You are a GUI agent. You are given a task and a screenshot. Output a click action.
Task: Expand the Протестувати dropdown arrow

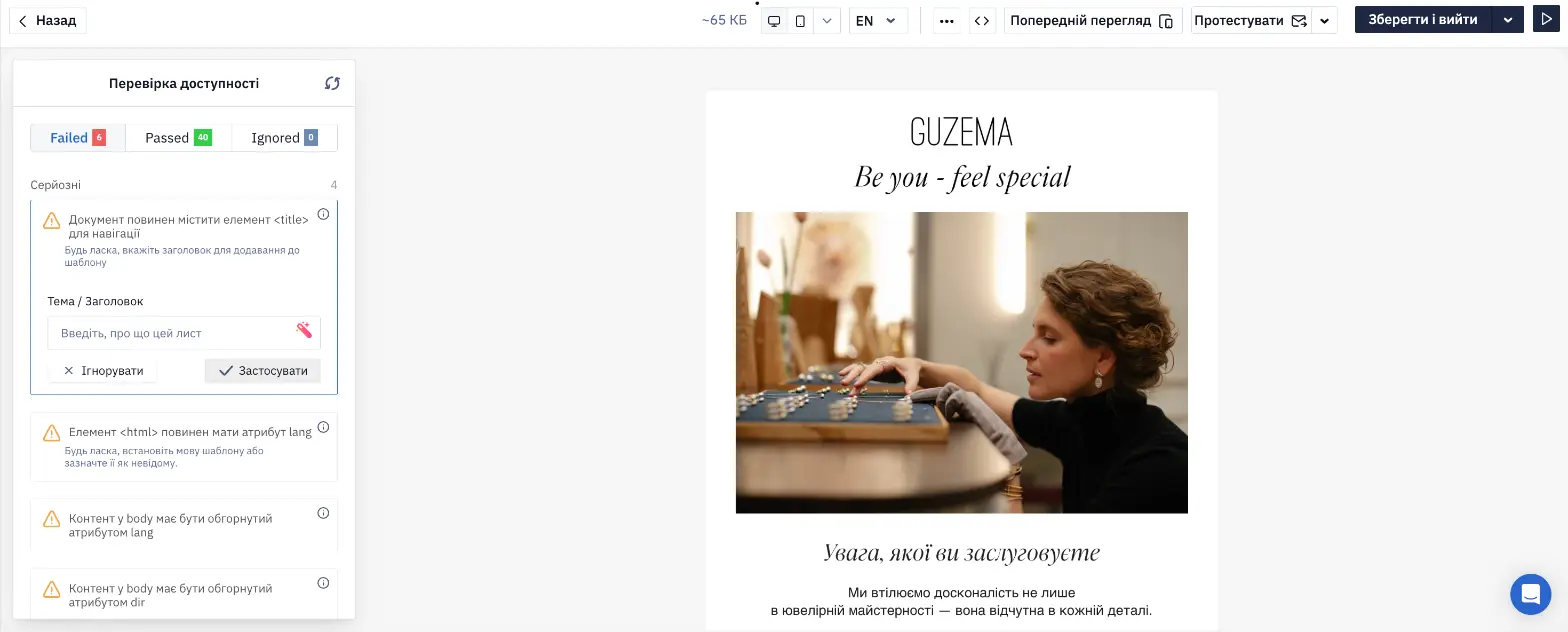coord(1325,21)
